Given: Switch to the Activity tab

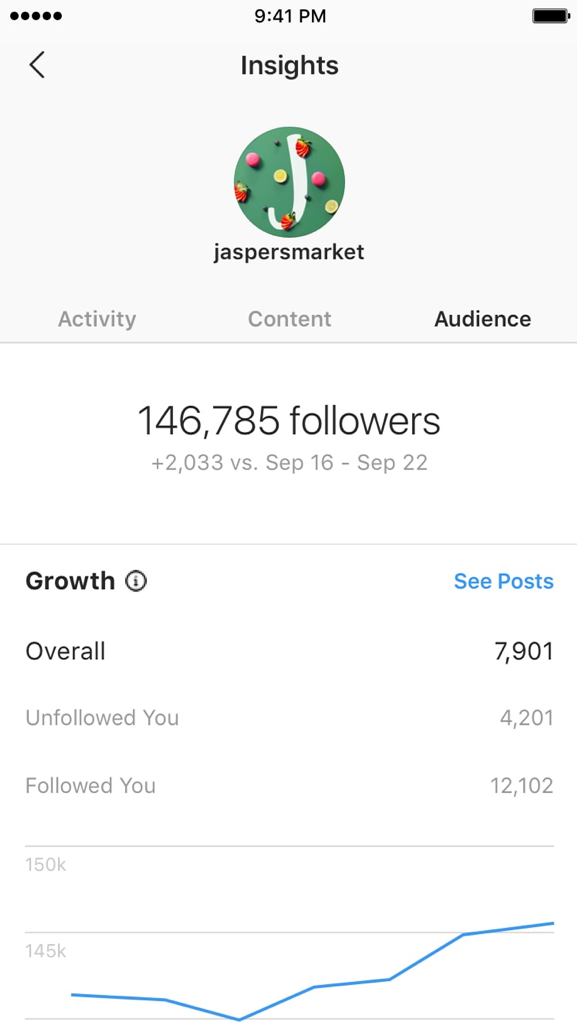Looking at the screenshot, I should 97,319.
